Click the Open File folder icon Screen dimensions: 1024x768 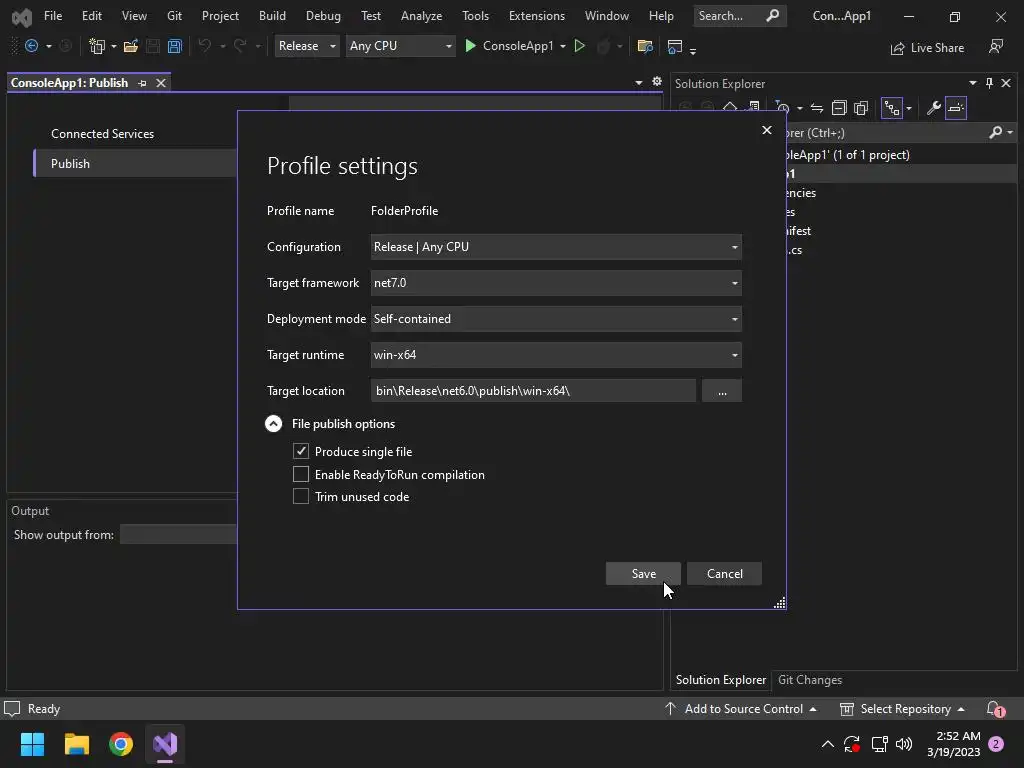coord(131,46)
